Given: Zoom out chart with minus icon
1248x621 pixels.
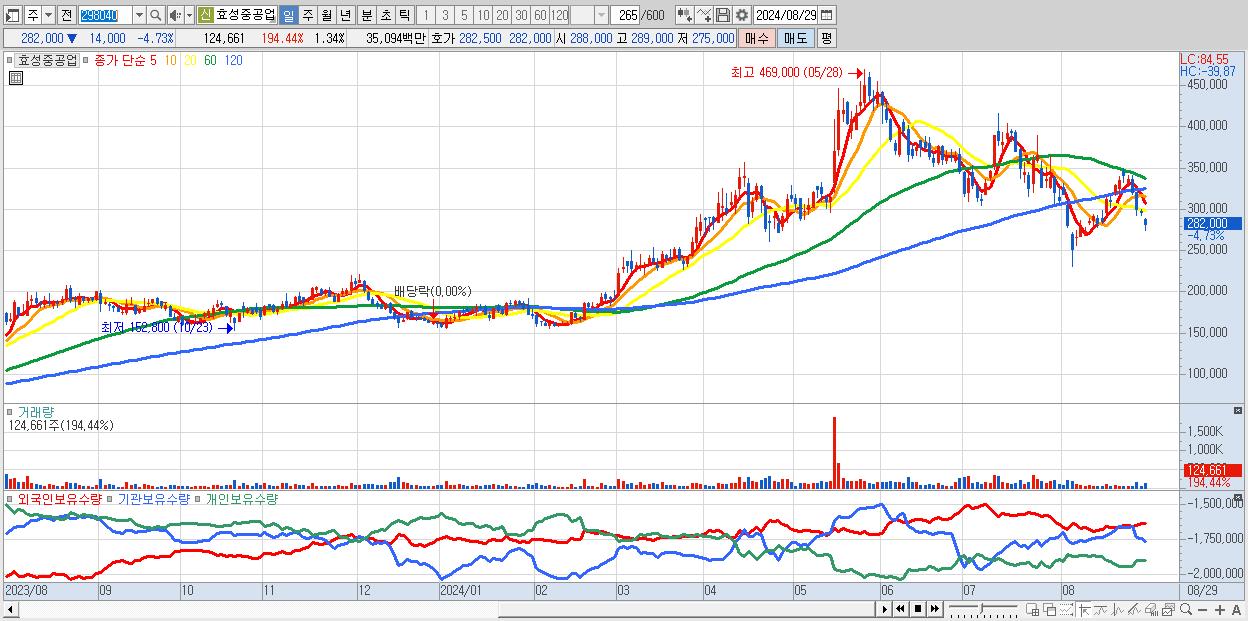Looking at the screenshot, I should tap(1202, 610).
